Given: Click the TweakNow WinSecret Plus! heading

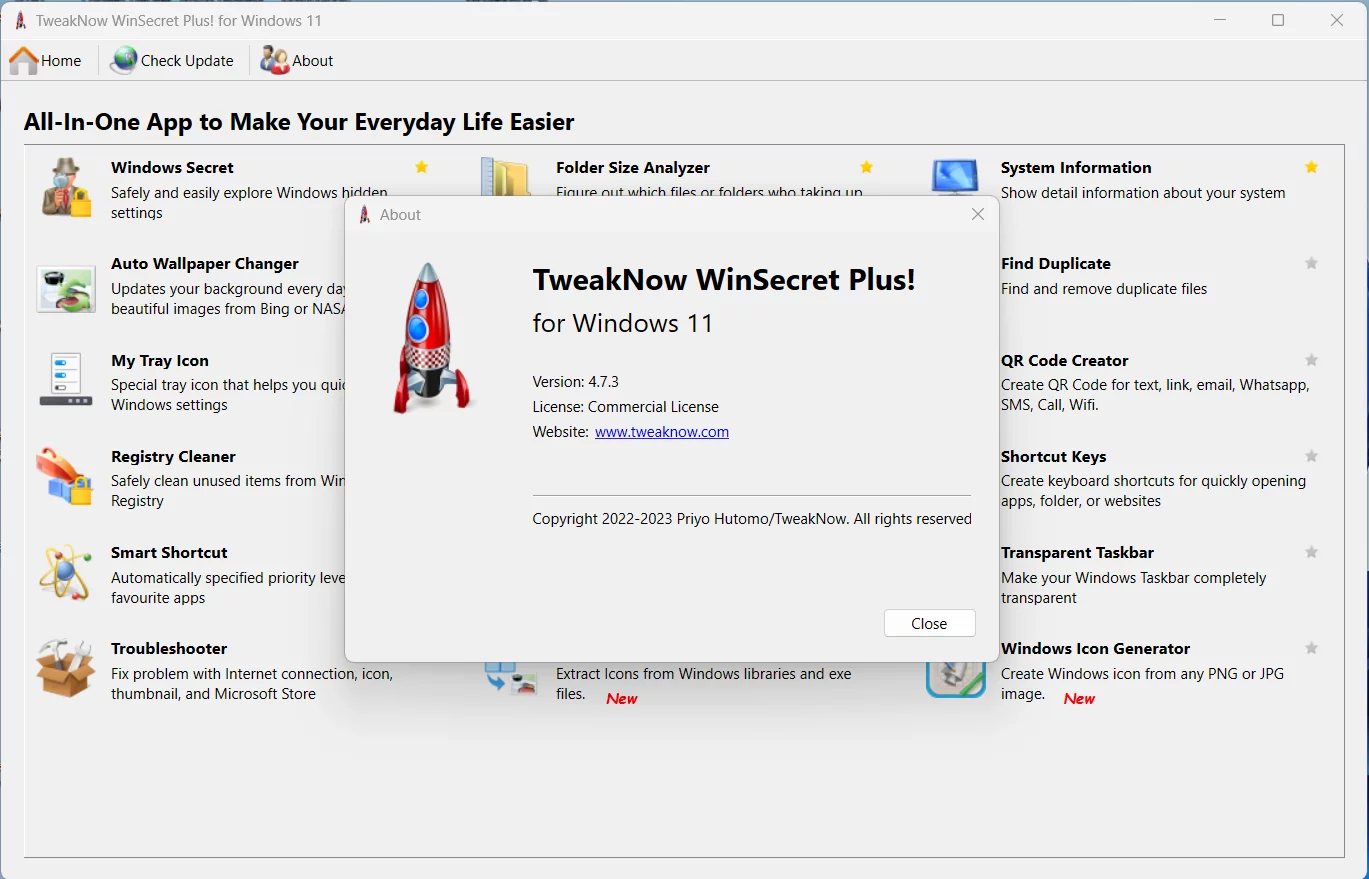Looking at the screenshot, I should (724, 279).
